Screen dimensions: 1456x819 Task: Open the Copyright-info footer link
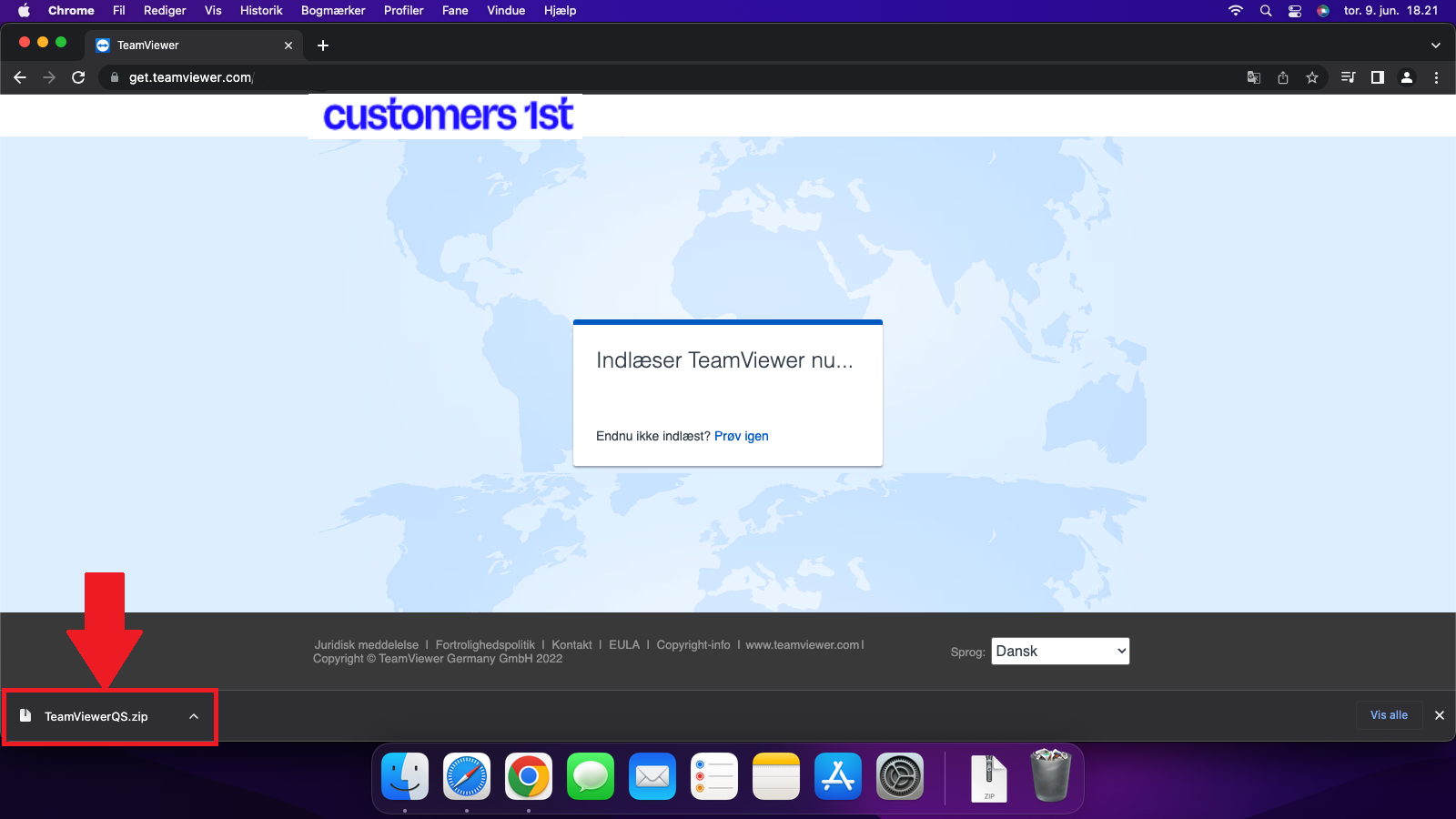pyautogui.click(x=693, y=644)
